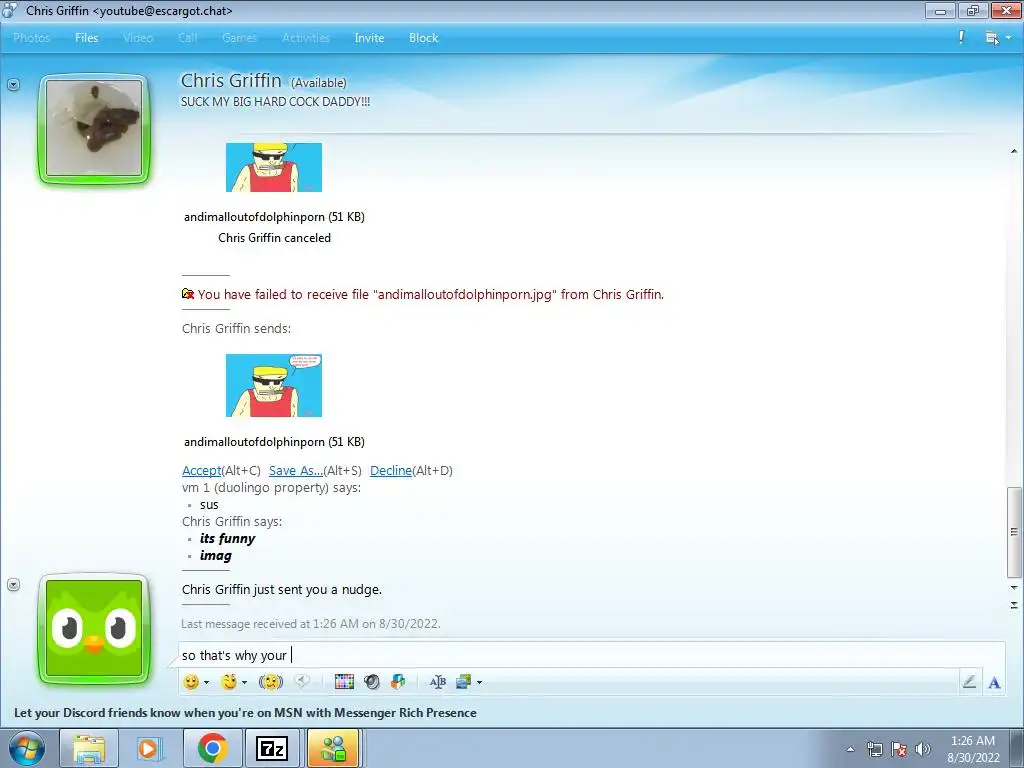Click Chris Griffin's display picture
1024x768 pixels.
click(94, 128)
